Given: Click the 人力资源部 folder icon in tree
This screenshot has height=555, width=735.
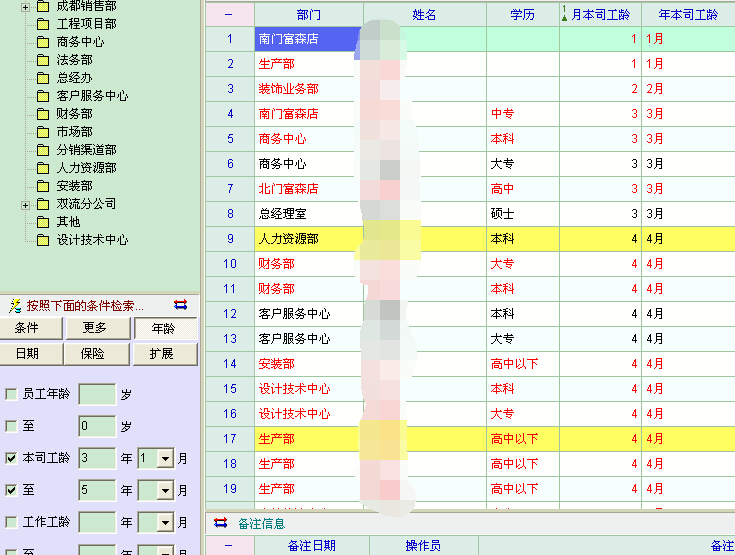Looking at the screenshot, I should (43, 168).
